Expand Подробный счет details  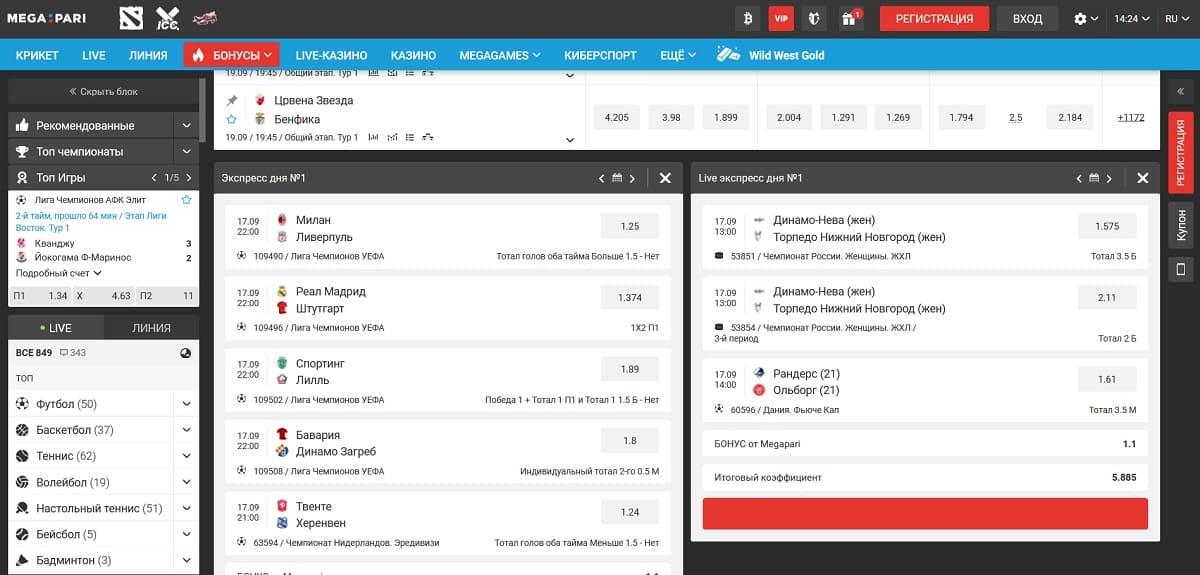click(x=58, y=273)
